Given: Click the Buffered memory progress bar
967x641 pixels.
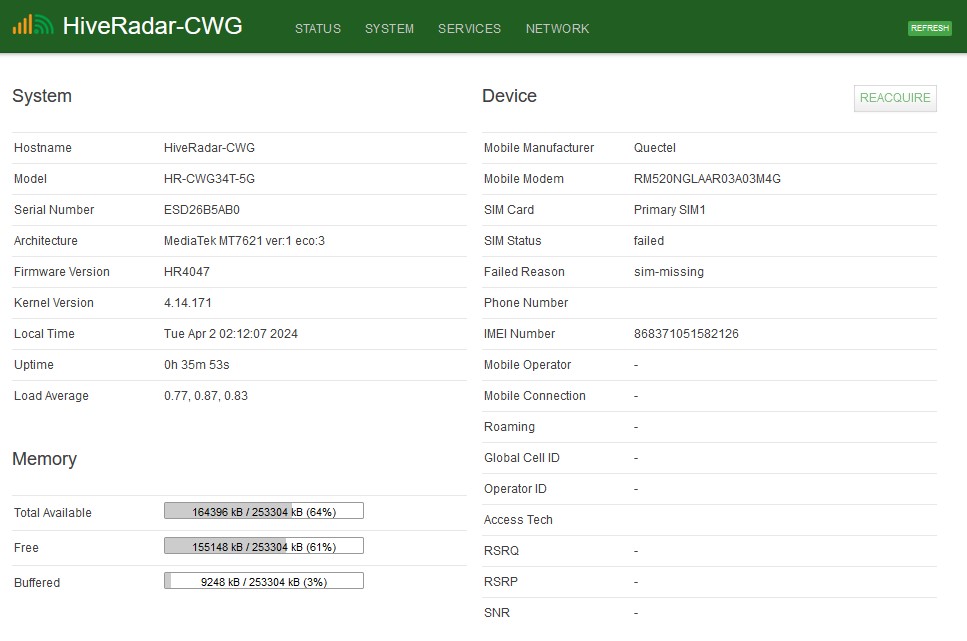Looking at the screenshot, I should pos(263,580).
